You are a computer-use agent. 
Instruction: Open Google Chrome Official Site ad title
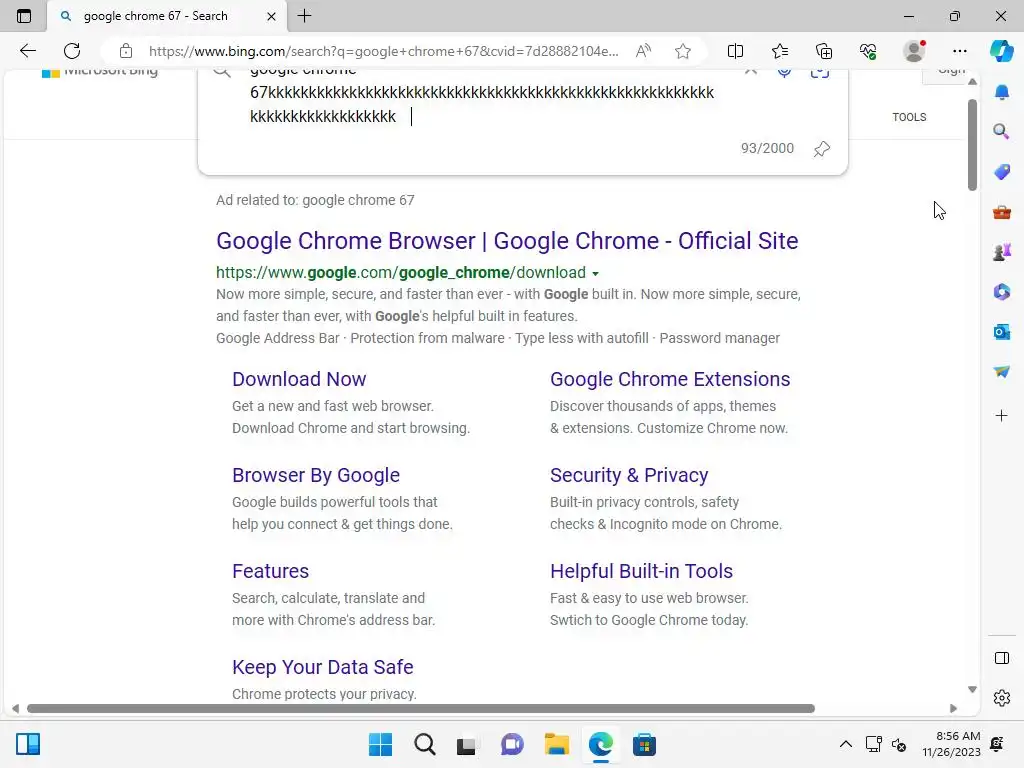[x=507, y=241]
